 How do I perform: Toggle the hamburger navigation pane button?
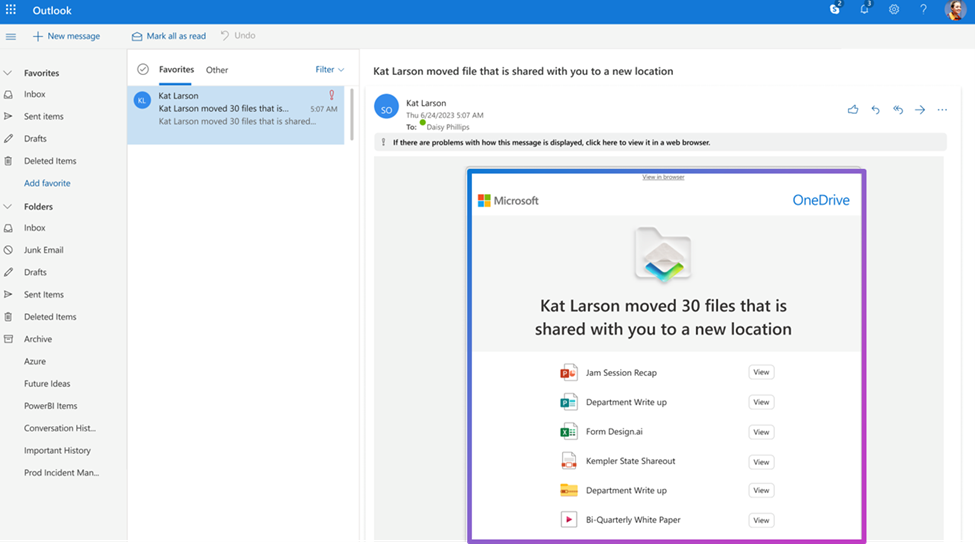[11, 36]
